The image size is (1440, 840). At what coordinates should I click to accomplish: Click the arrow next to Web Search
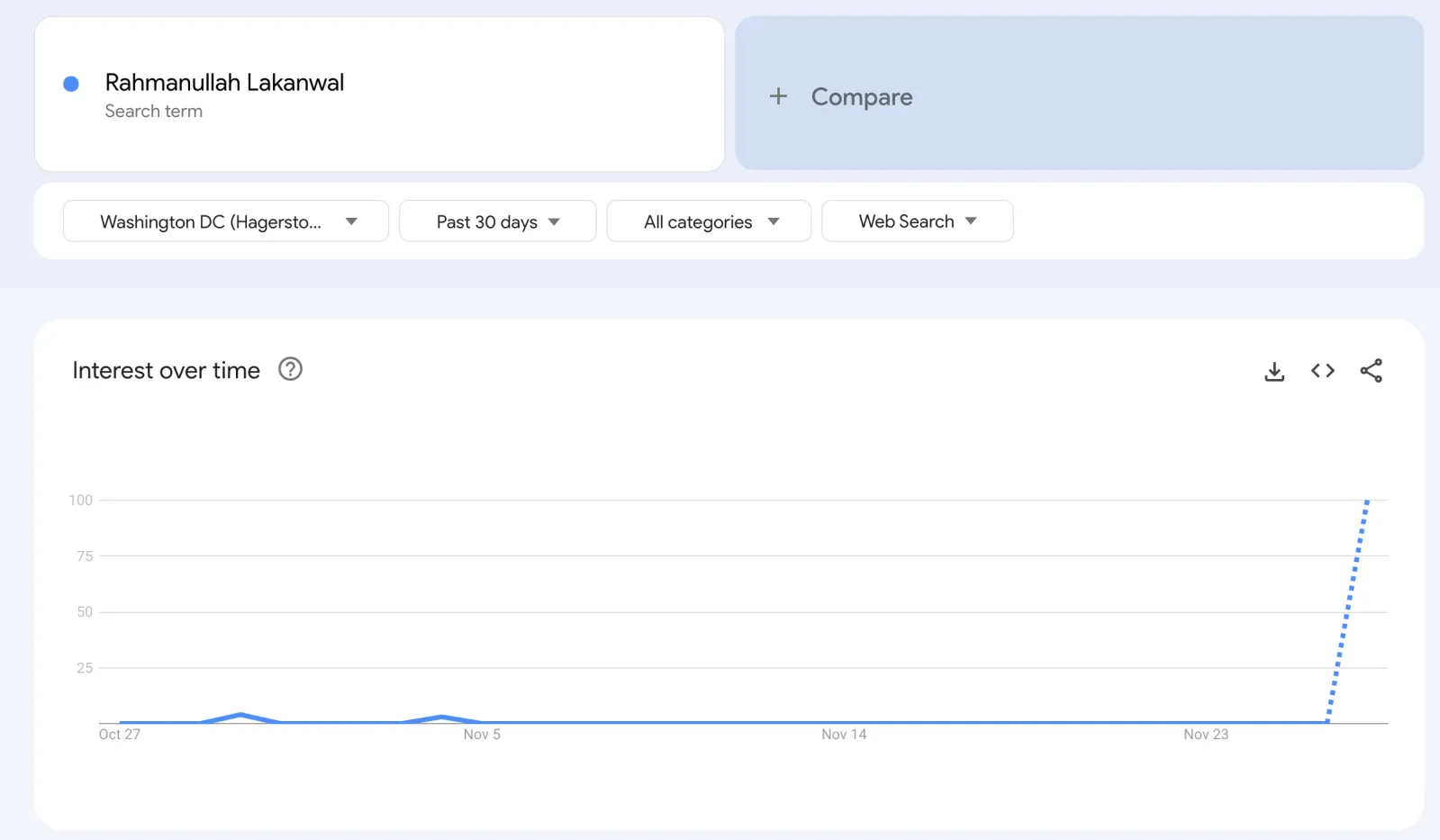tap(971, 221)
